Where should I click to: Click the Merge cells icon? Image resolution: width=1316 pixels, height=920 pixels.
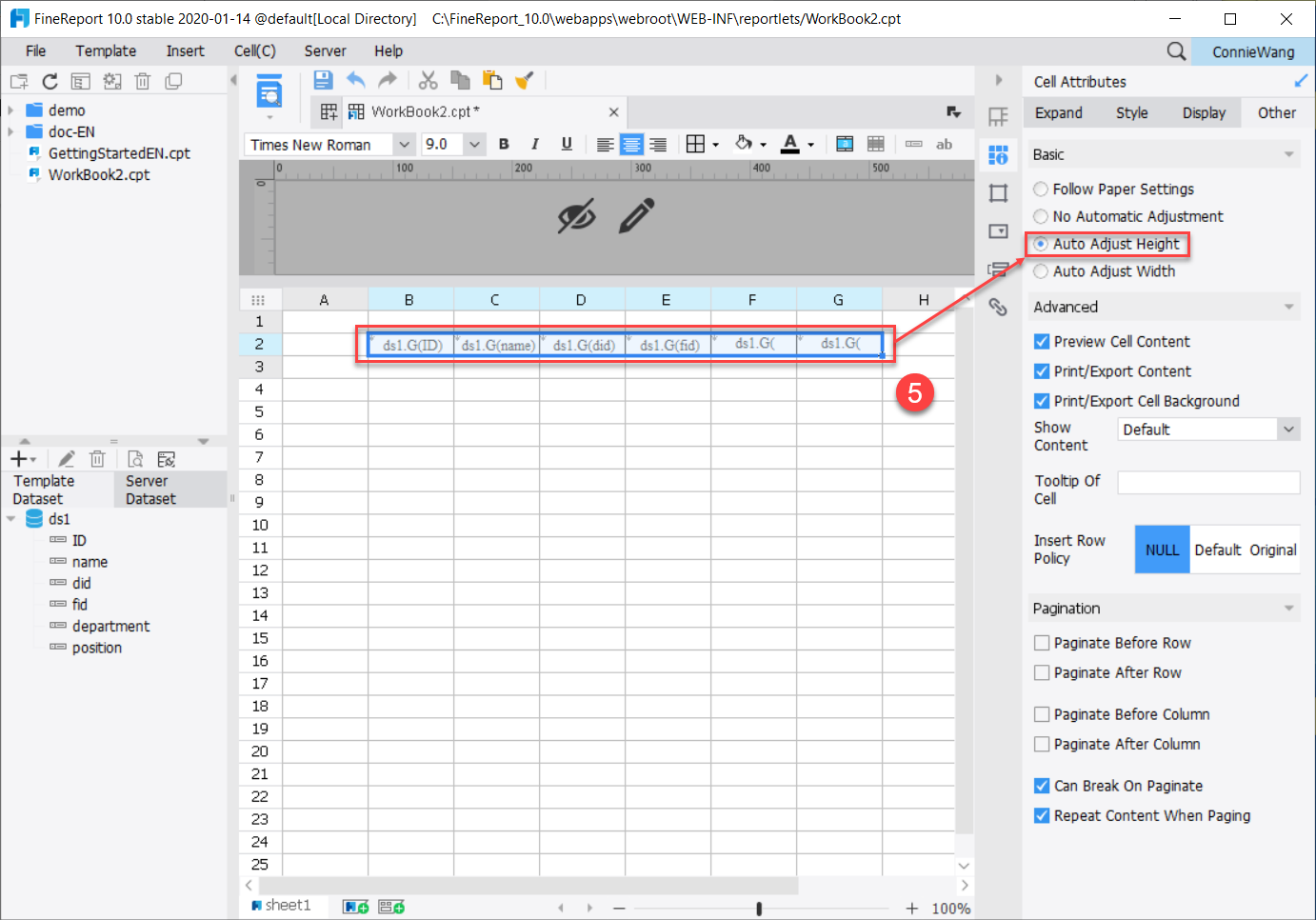(x=845, y=144)
